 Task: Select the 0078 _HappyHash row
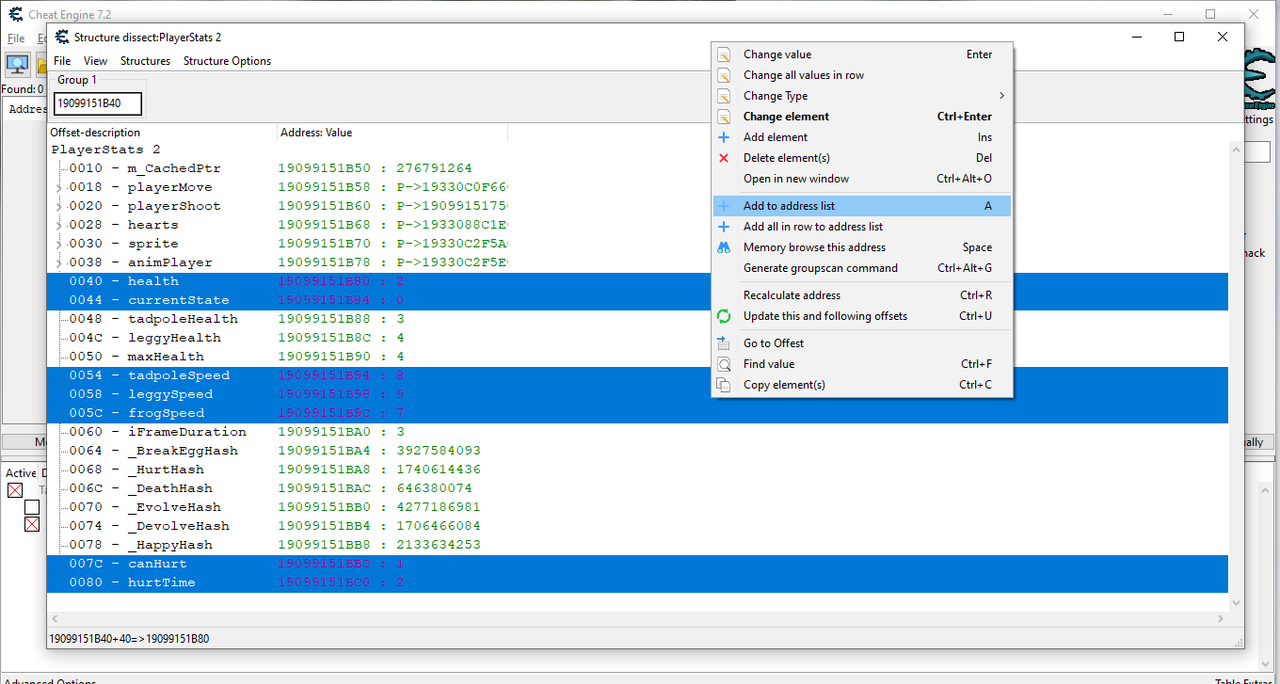point(638,545)
